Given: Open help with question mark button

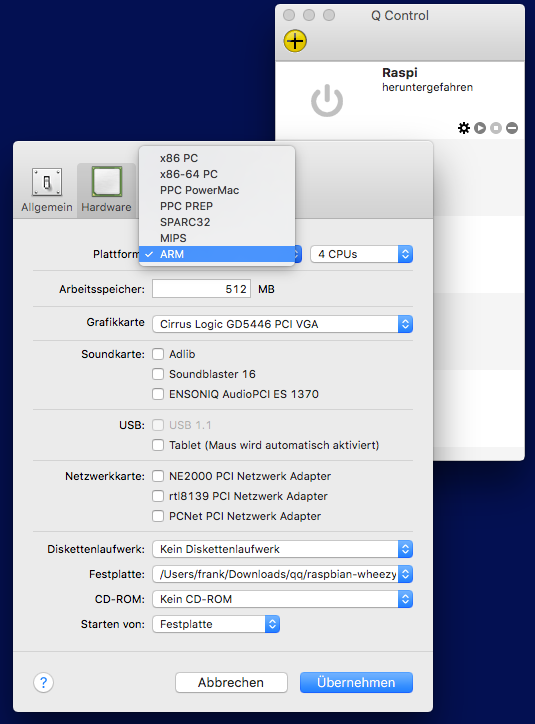Looking at the screenshot, I should click(x=43, y=682).
